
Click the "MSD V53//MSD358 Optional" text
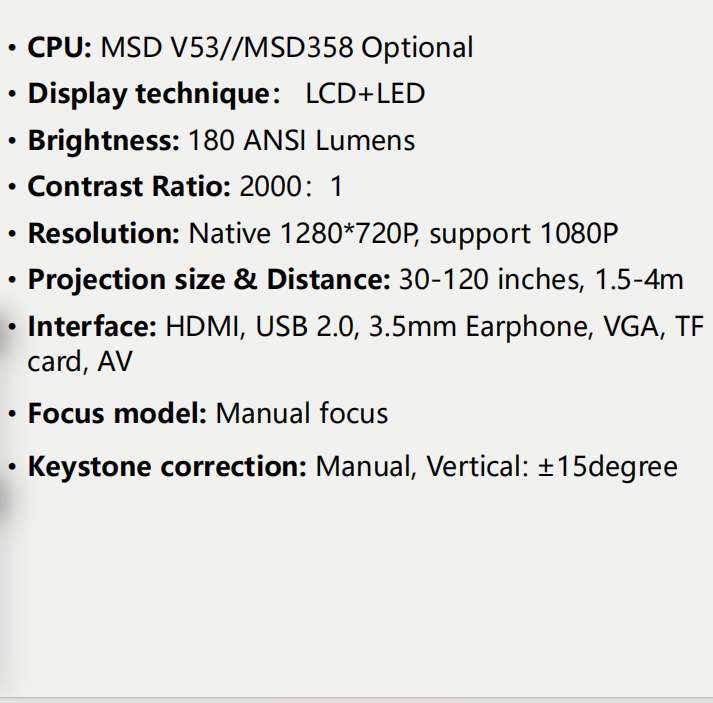click(287, 47)
